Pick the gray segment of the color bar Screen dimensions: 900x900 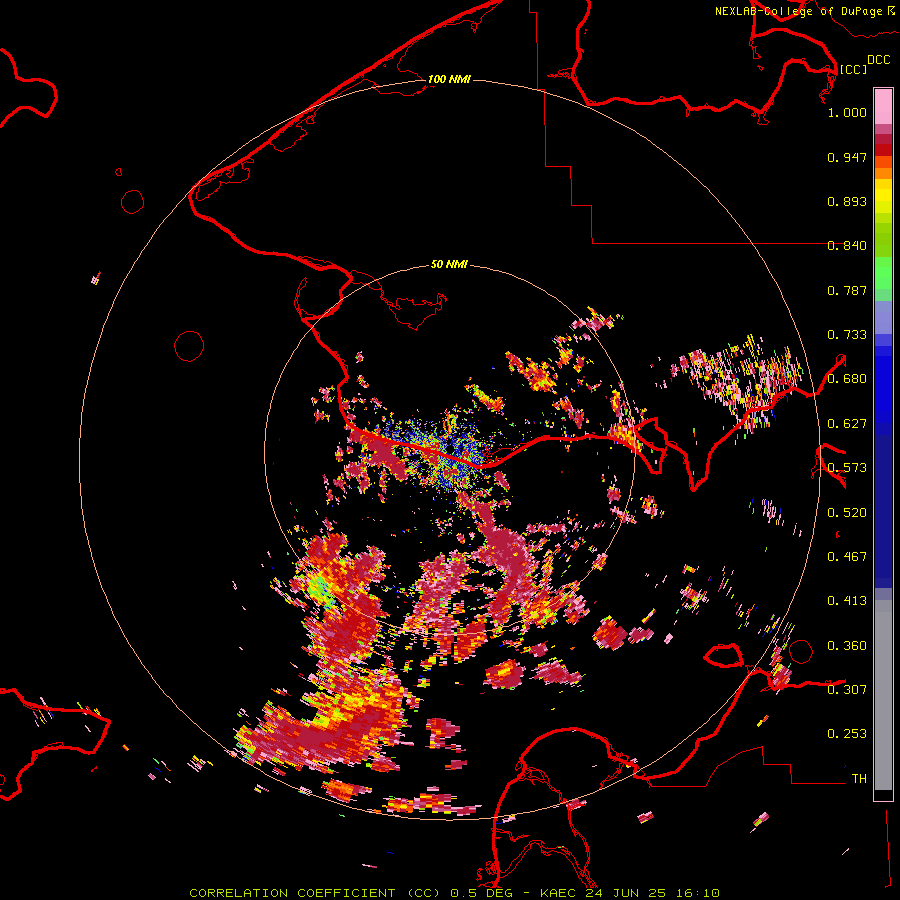pos(883,695)
